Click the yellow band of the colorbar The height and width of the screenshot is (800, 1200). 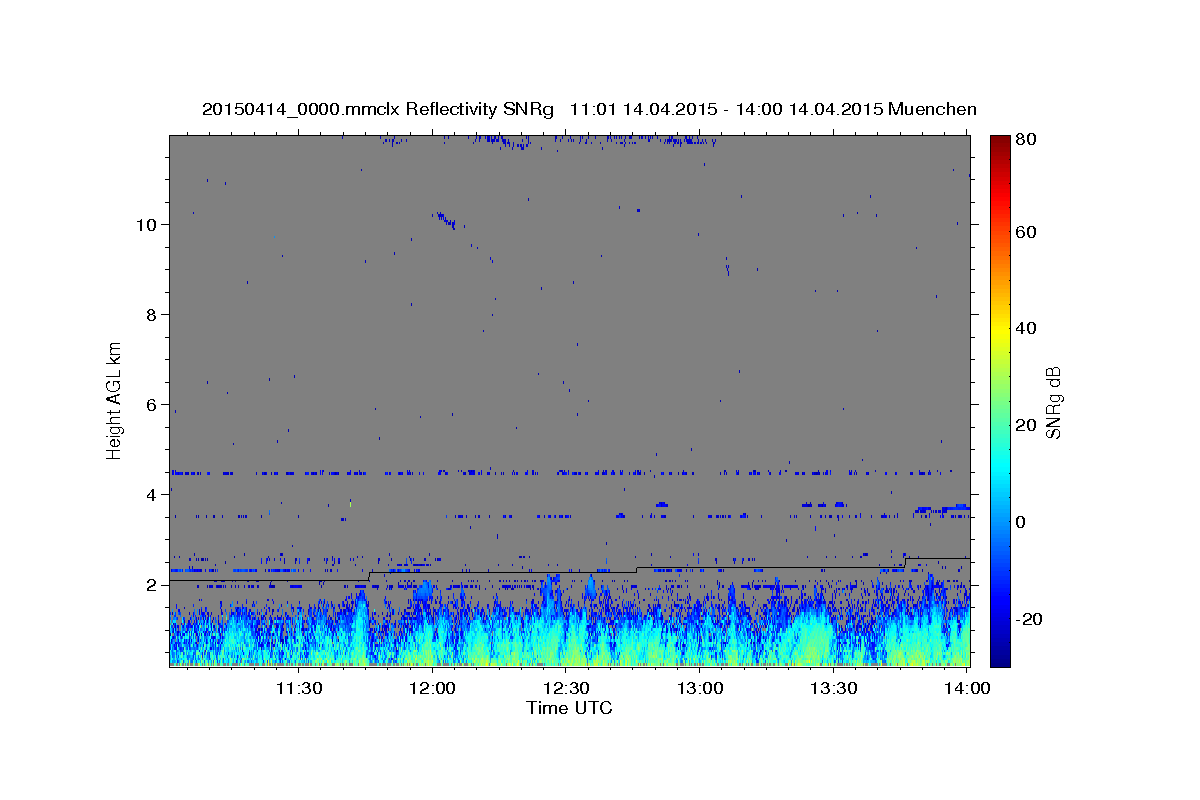point(1000,330)
